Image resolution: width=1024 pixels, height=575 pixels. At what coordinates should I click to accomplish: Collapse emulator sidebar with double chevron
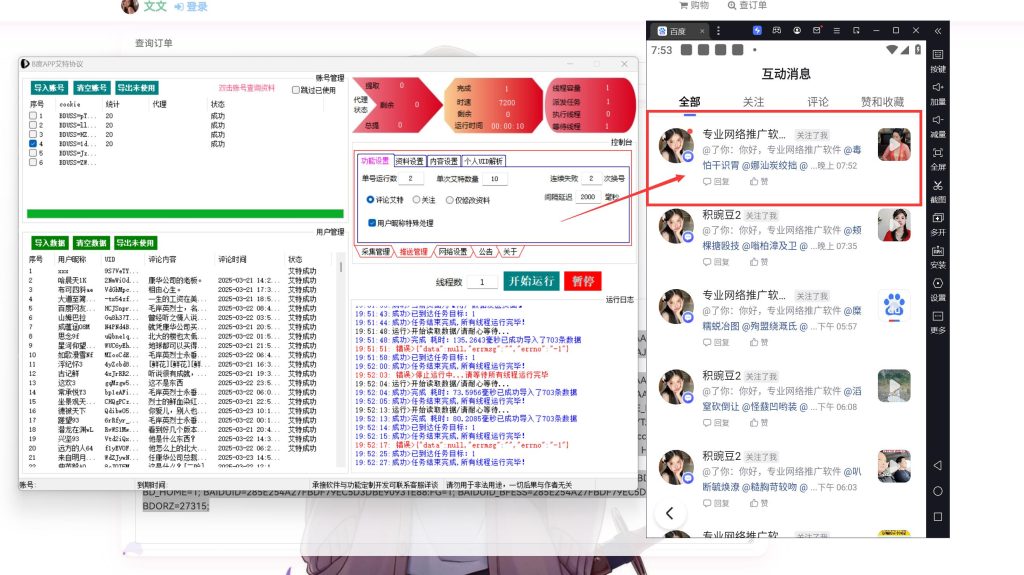938,31
